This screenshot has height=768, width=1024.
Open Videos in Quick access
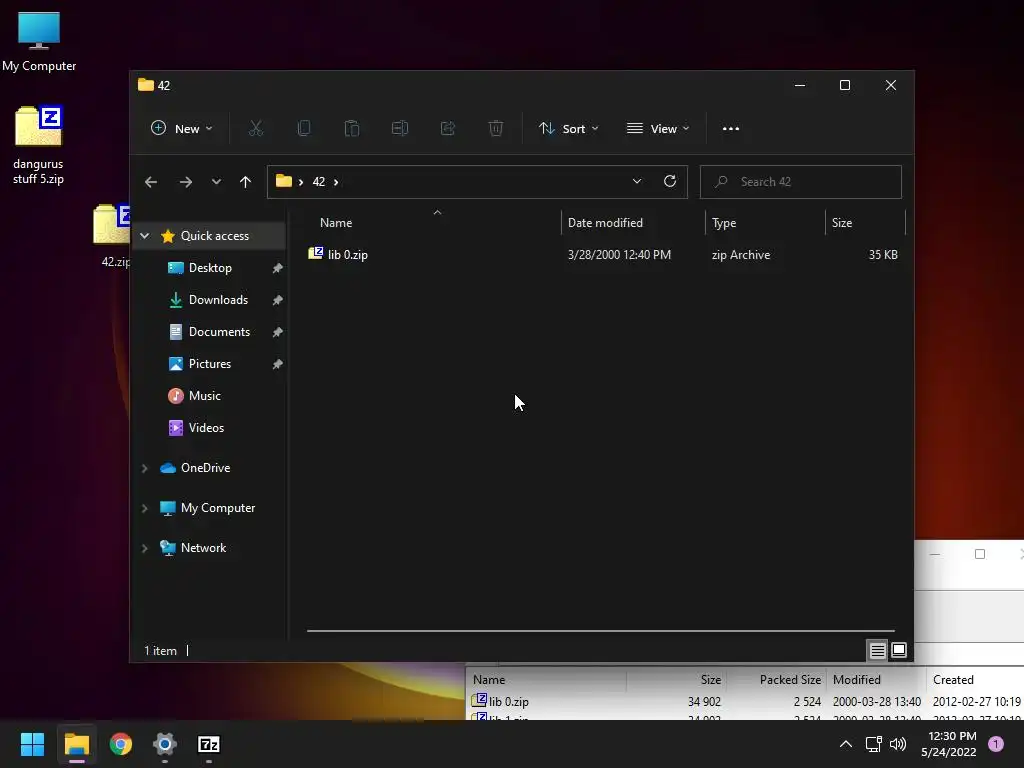tap(206, 428)
